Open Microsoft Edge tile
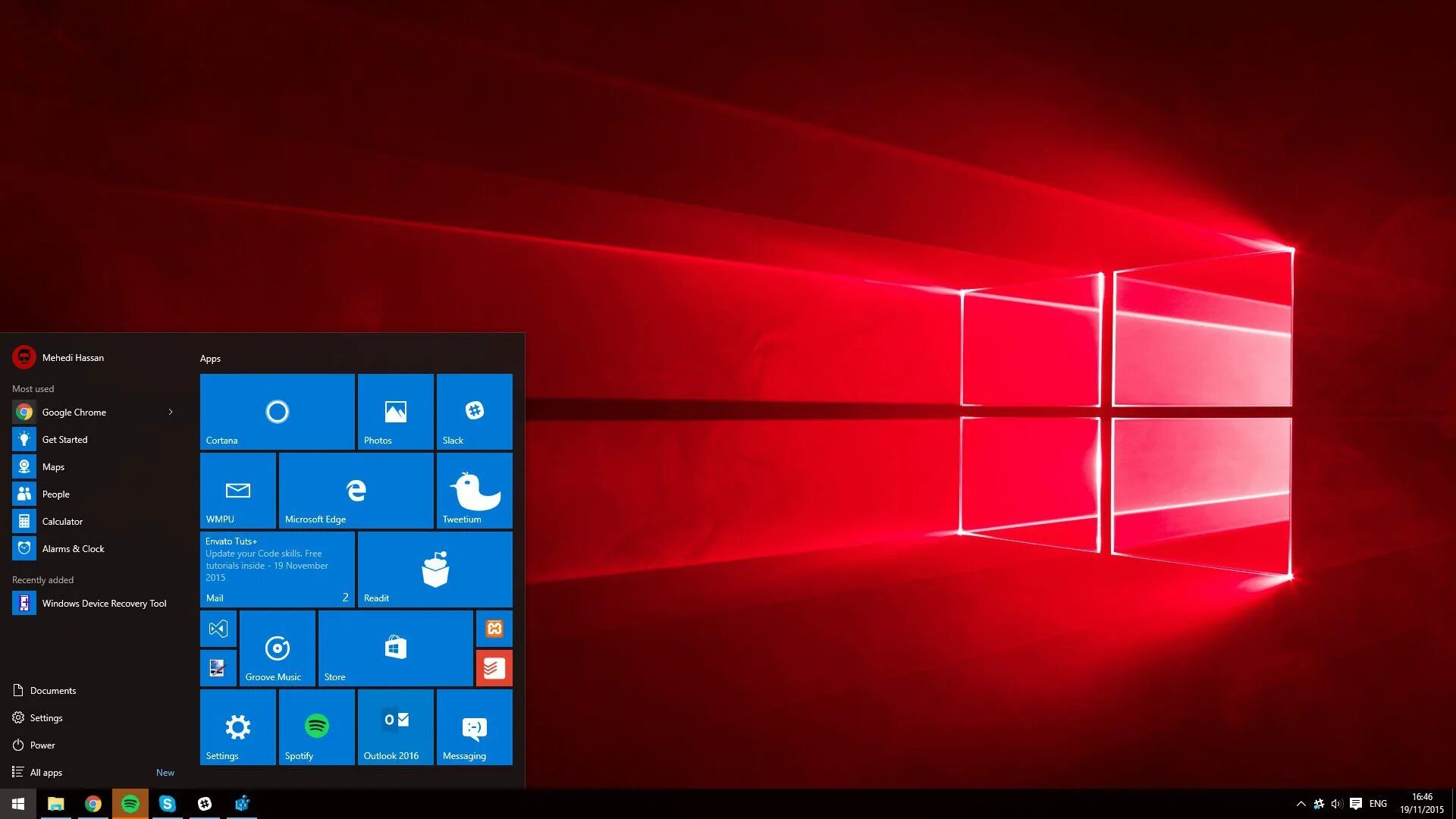The height and width of the screenshot is (819, 1456). [x=356, y=491]
